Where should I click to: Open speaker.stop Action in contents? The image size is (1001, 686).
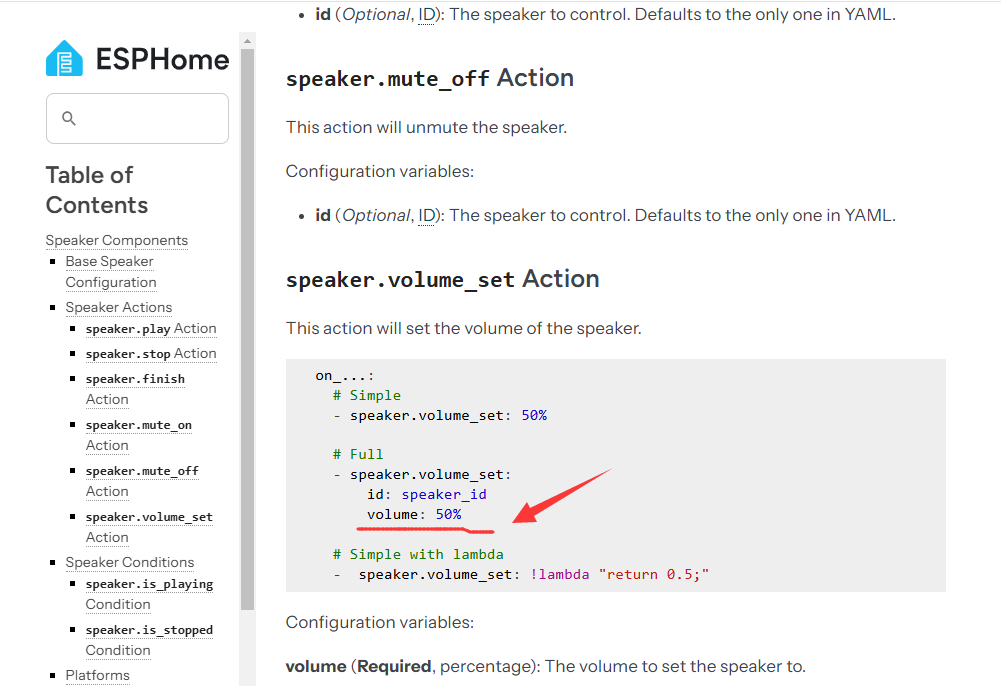[x=150, y=353]
